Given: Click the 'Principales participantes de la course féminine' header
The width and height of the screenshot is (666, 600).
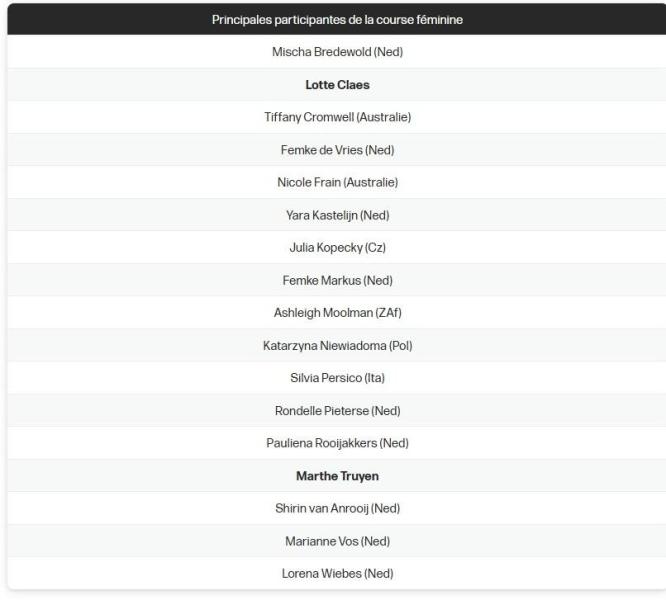Looking at the screenshot, I should click(337, 19).
